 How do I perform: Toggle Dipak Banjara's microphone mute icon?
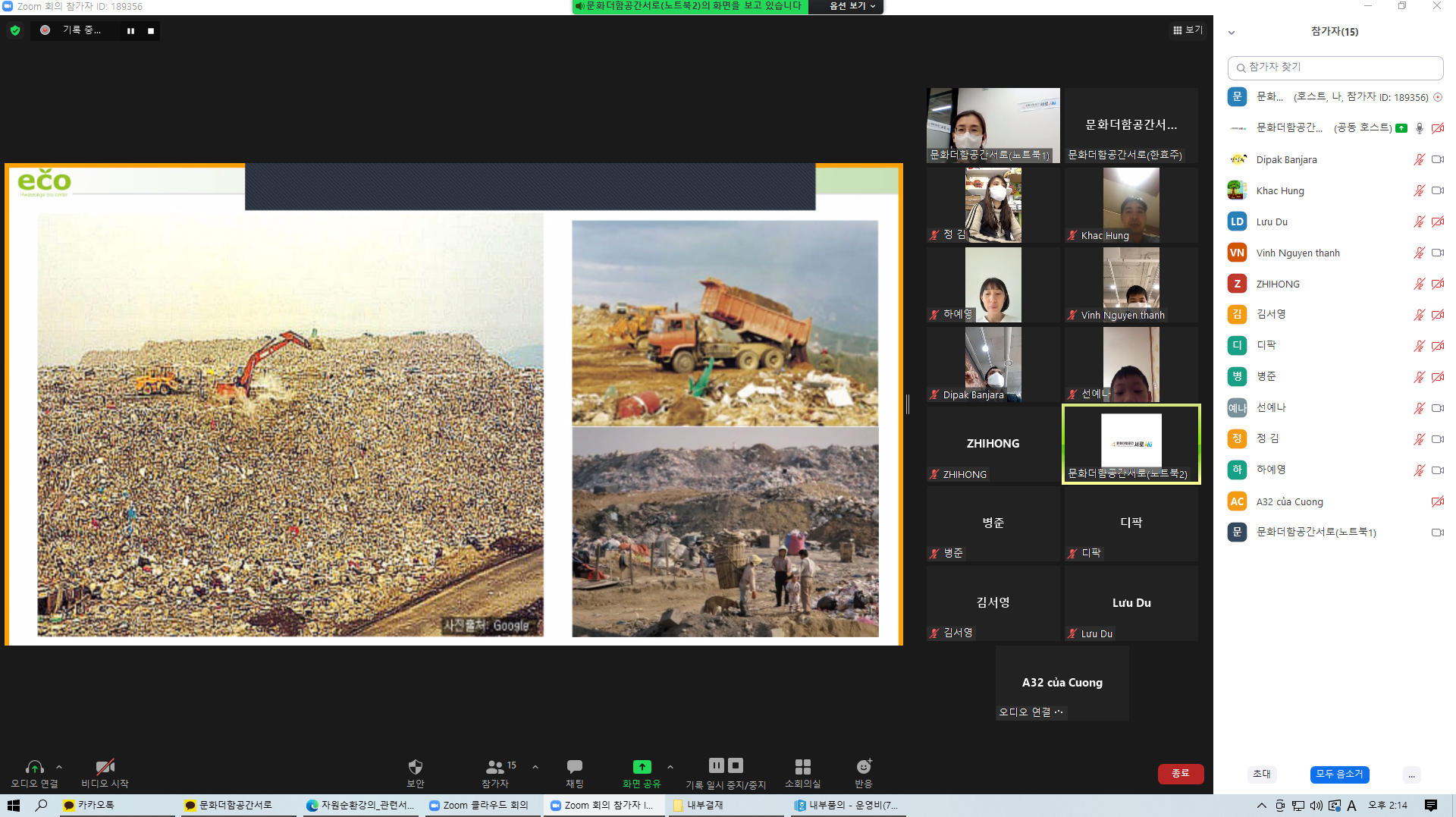point(1419,159)
